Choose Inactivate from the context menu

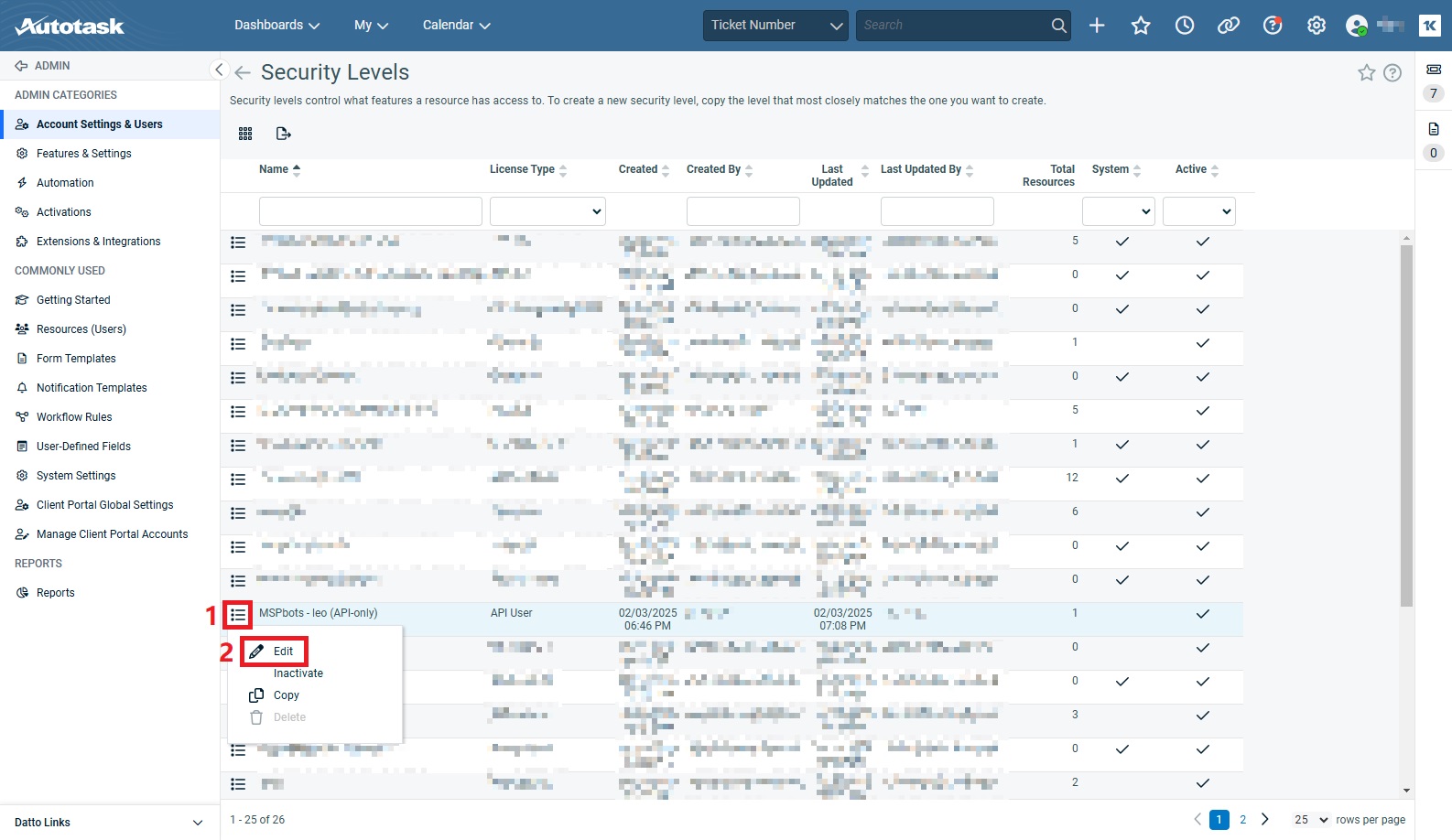(298, 673)
